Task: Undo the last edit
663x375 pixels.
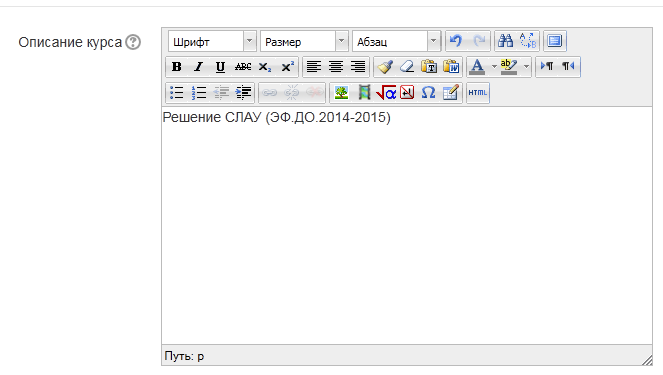Action: tap(456, 41)
